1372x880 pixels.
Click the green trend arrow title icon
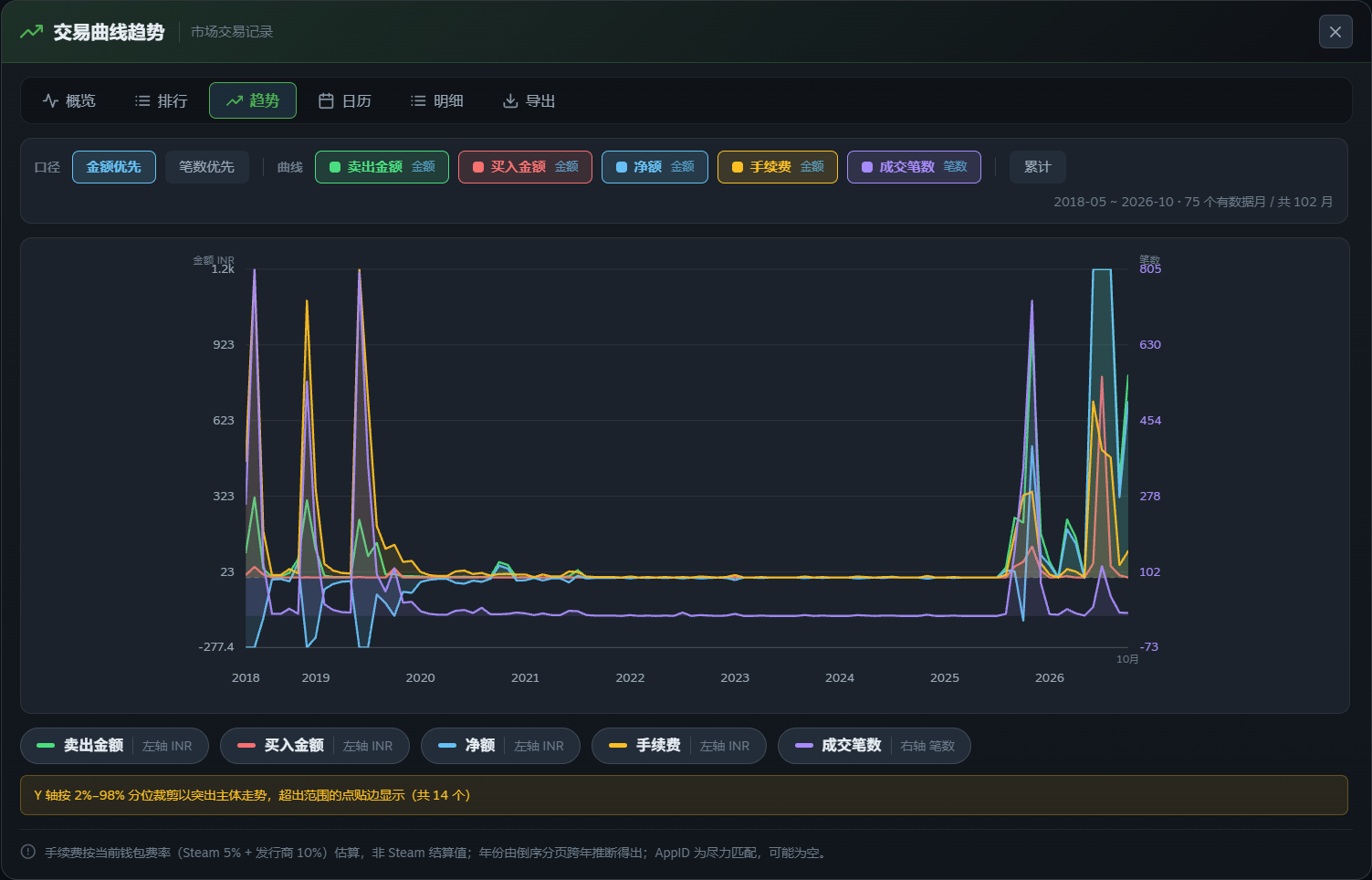[31, 32]
